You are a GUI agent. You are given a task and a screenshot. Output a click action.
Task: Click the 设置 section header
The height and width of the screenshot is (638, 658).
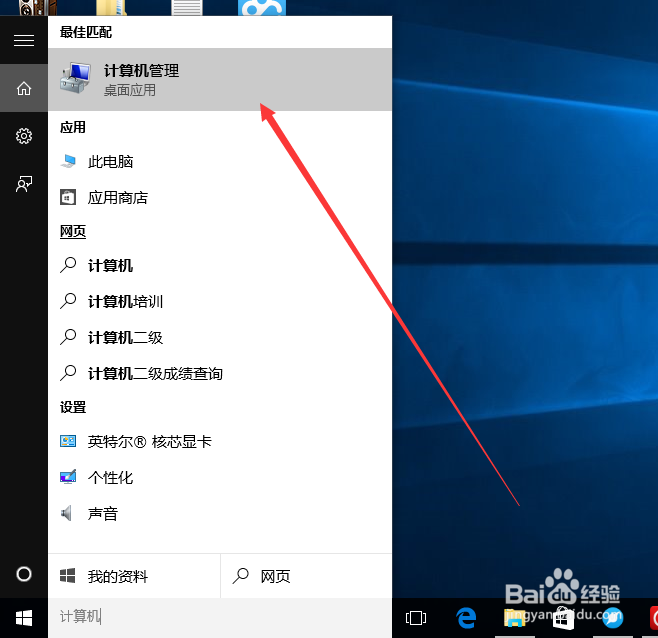(x=73, y=407)
